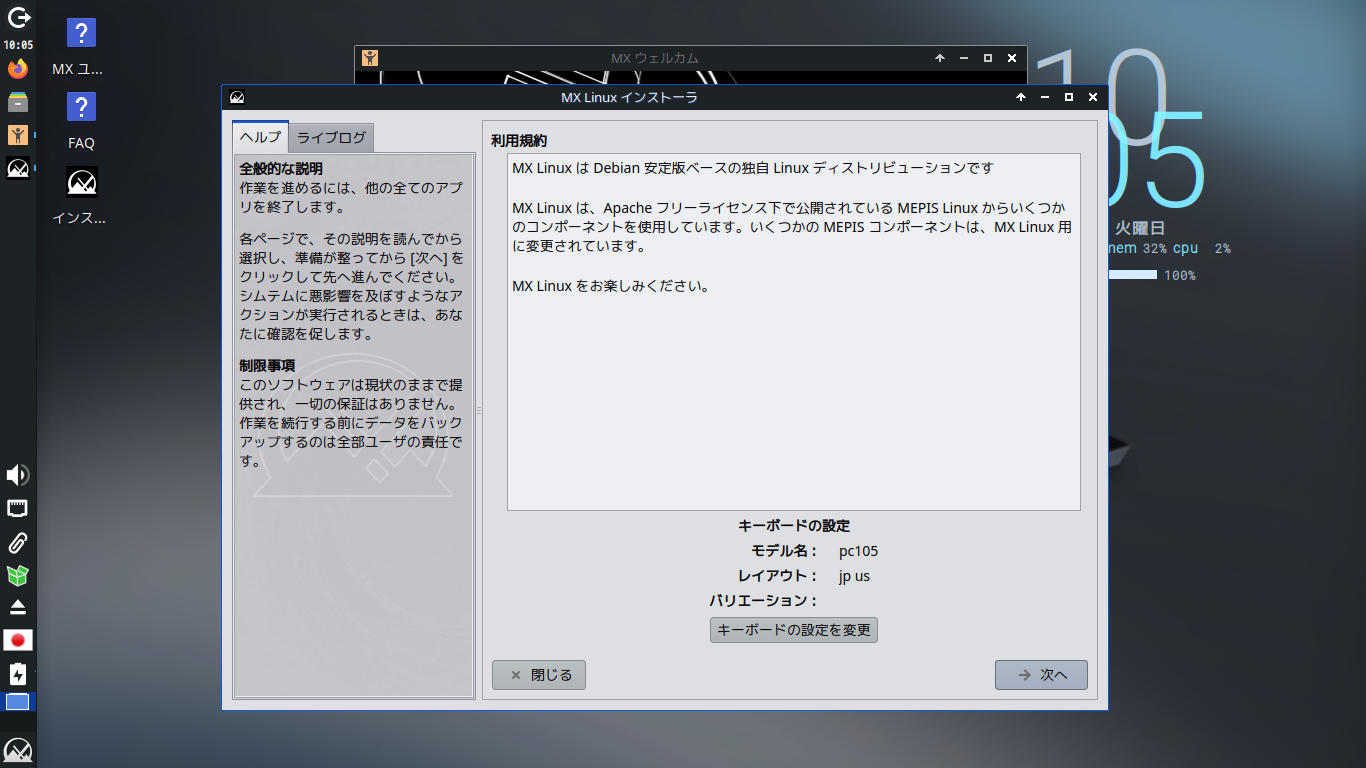Switch to the ヘルプ tab
1366x768 pixels.
coord(260,137)
